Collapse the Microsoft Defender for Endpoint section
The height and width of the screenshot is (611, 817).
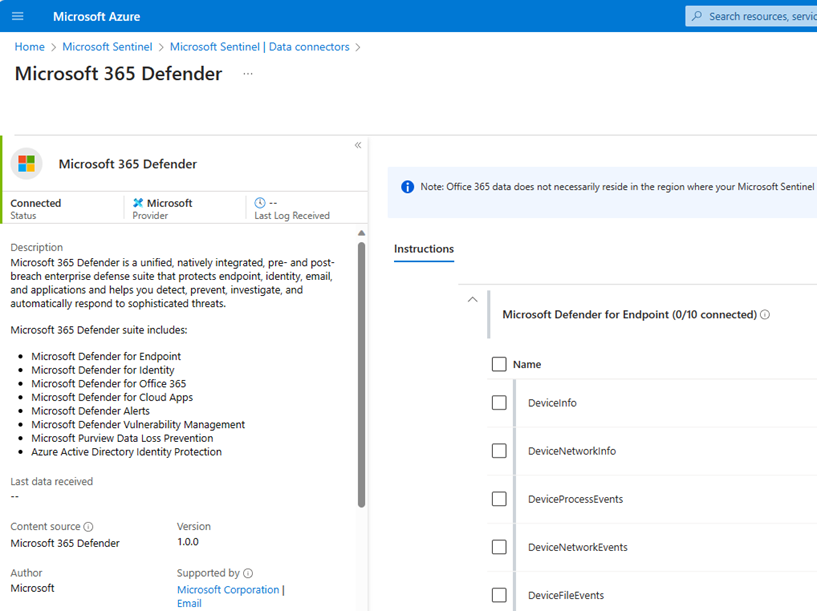pos(473,300)
